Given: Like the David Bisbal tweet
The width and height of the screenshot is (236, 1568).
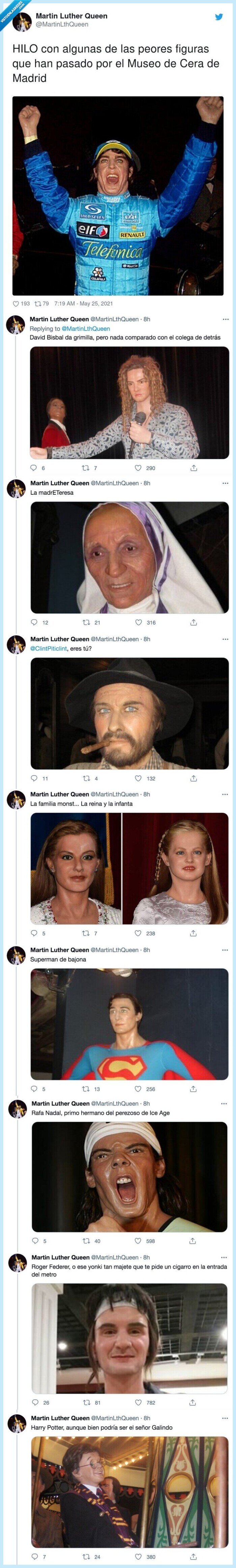Looking at the screenshot, I should (139, 468).
